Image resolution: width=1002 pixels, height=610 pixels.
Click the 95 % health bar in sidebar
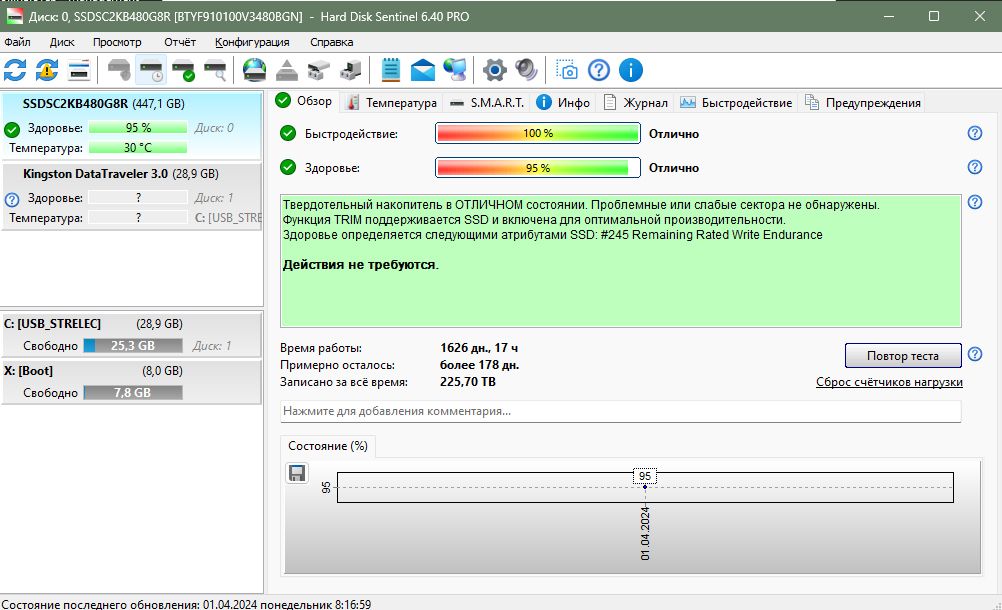[138, 128]
